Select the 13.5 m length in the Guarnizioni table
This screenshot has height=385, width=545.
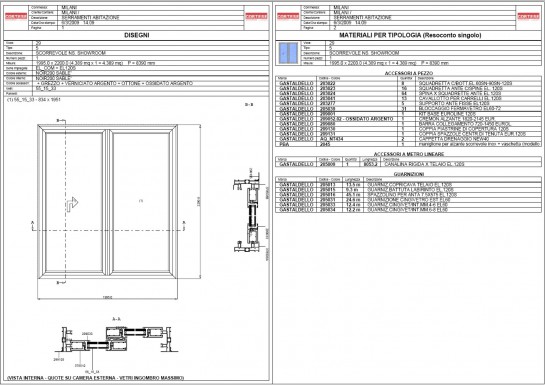[x=353, y=185]
